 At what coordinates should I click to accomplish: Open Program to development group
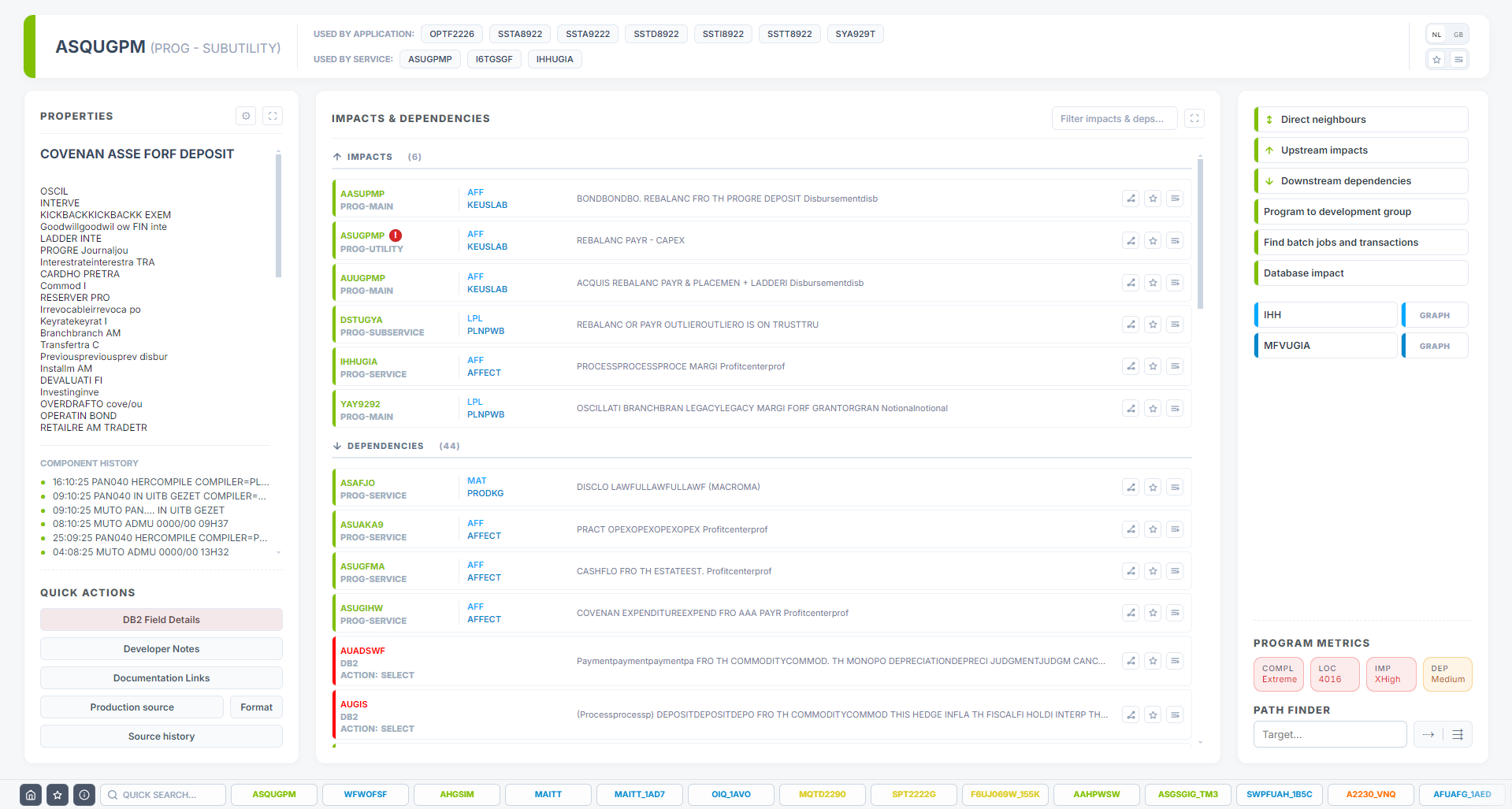click(1362, 212)
